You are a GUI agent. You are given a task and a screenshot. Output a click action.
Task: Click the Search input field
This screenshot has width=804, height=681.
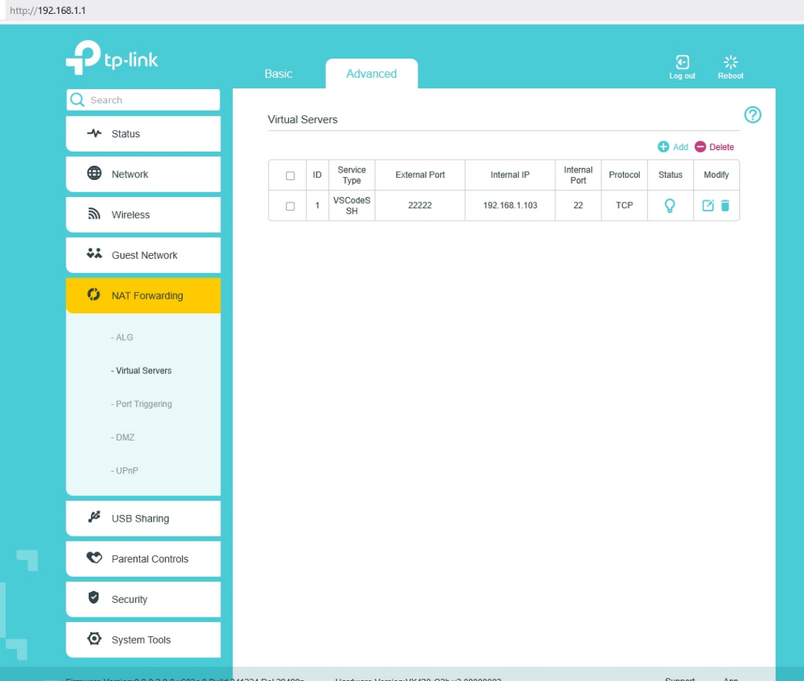pos(150,100)
